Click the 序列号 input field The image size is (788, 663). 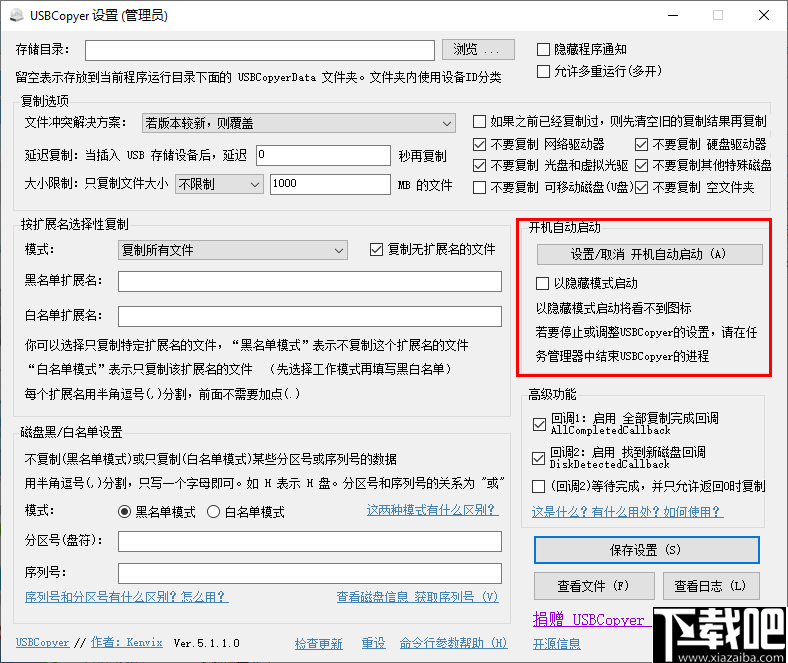[310, 573]
